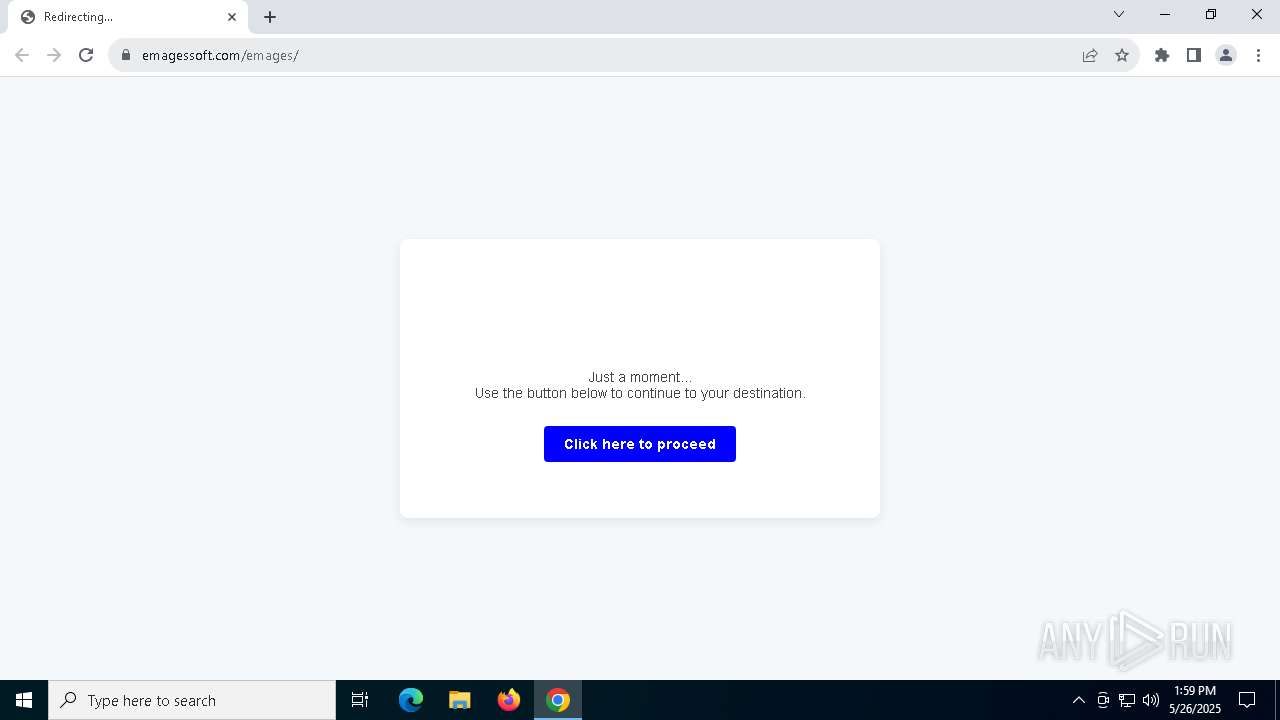Viewport: 1280px width, 720px height.
Task: Go forward to the next page
Action: pos(54,55)
